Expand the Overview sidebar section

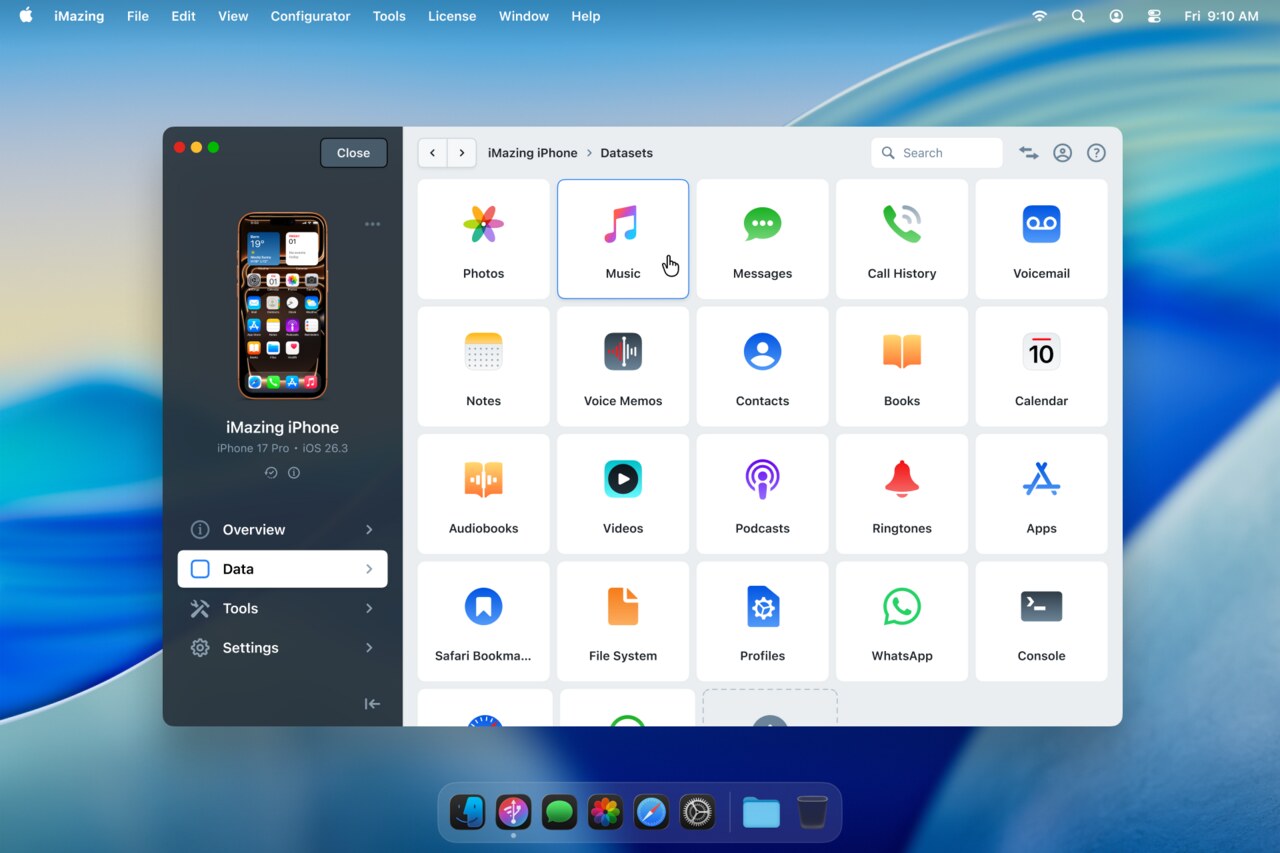pyautogui.click(x=282, y=529)
